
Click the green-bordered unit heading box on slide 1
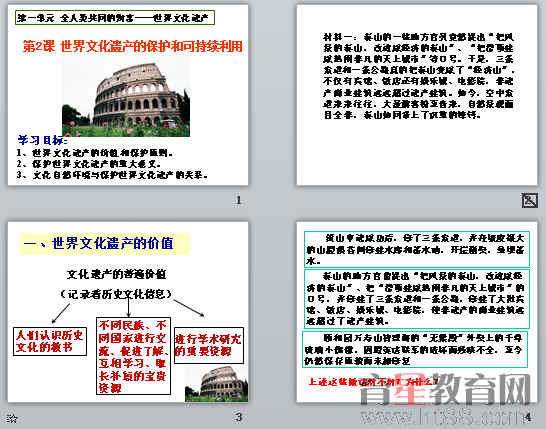[115, 18]
